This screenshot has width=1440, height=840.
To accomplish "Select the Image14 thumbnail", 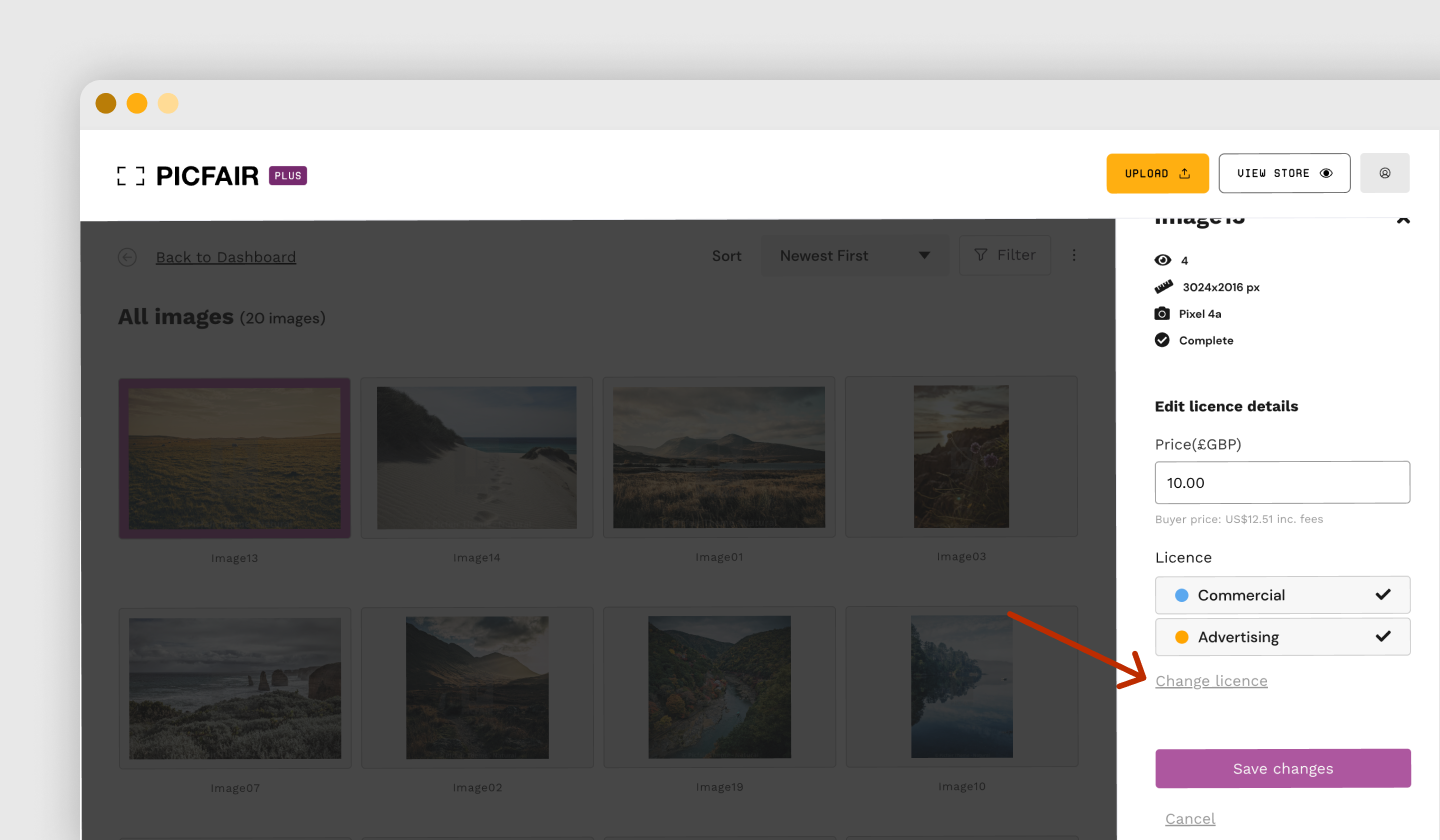I will tap(476, 458).
